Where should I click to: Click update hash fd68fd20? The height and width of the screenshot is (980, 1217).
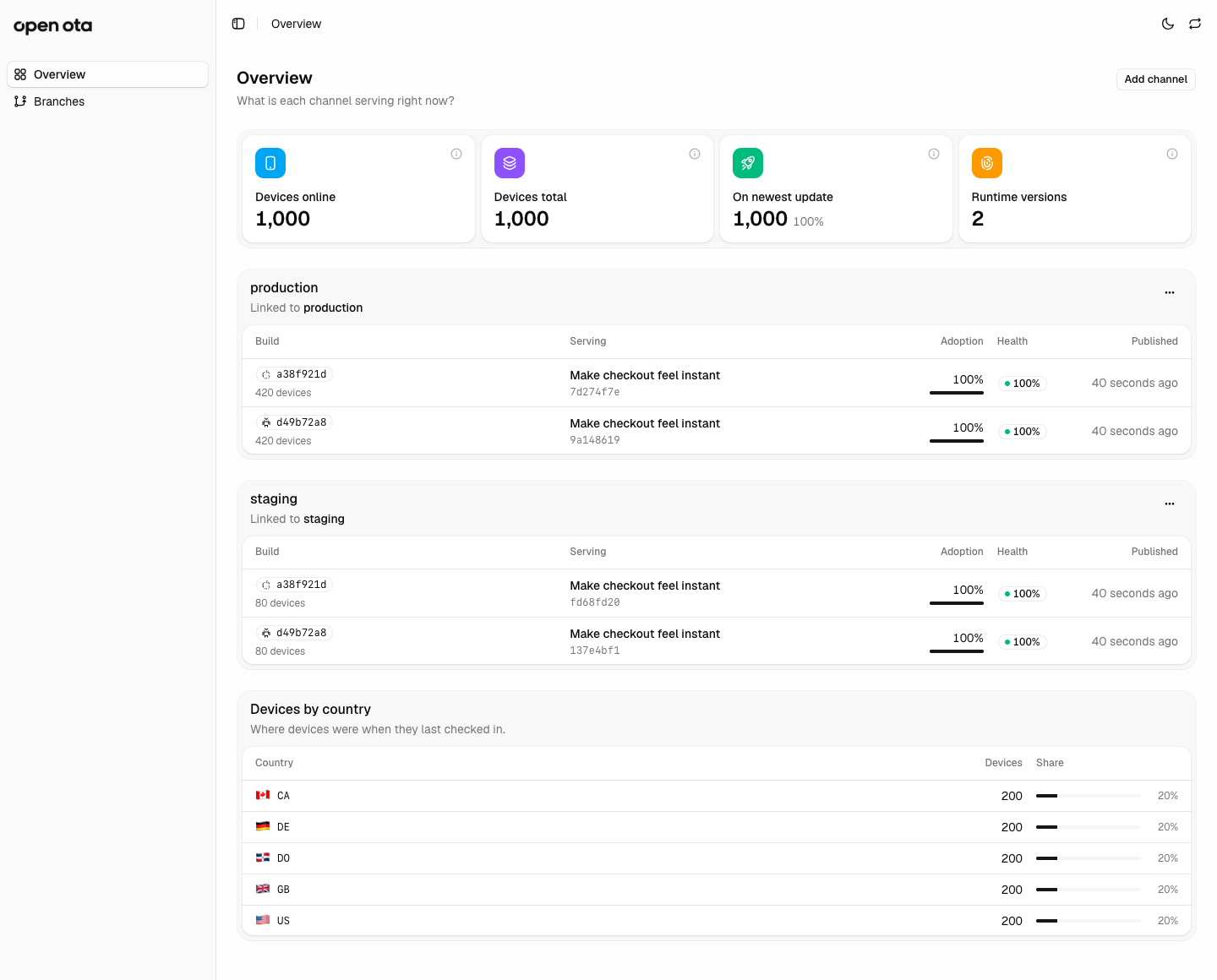[595, 602]
